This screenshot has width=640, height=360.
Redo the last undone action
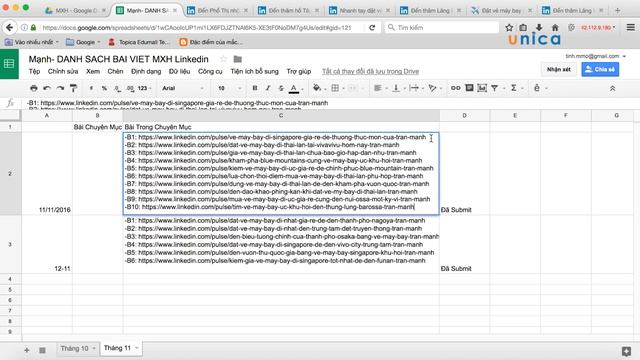tap(60, 88)
